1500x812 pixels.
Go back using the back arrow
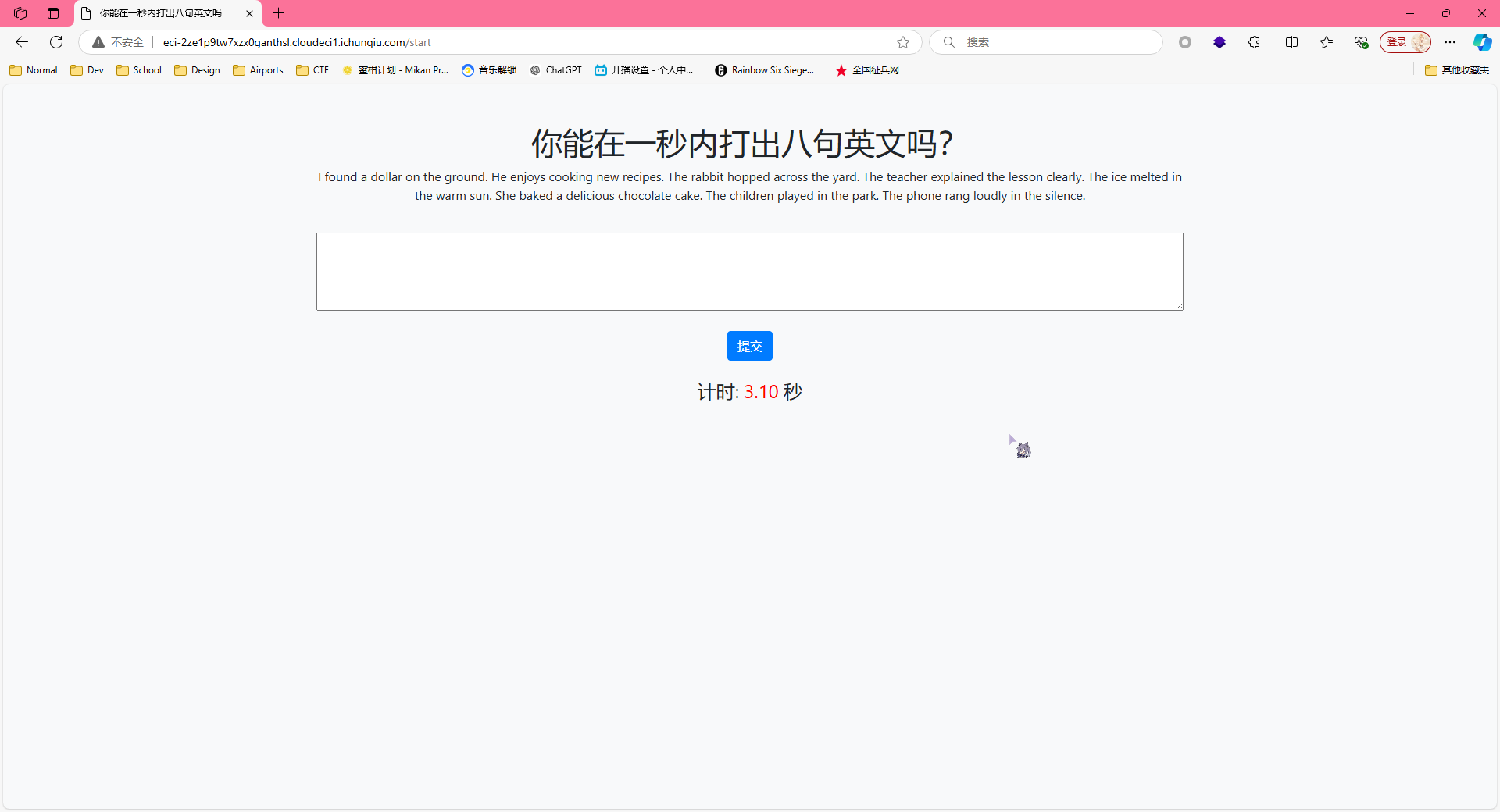[22, 42]
